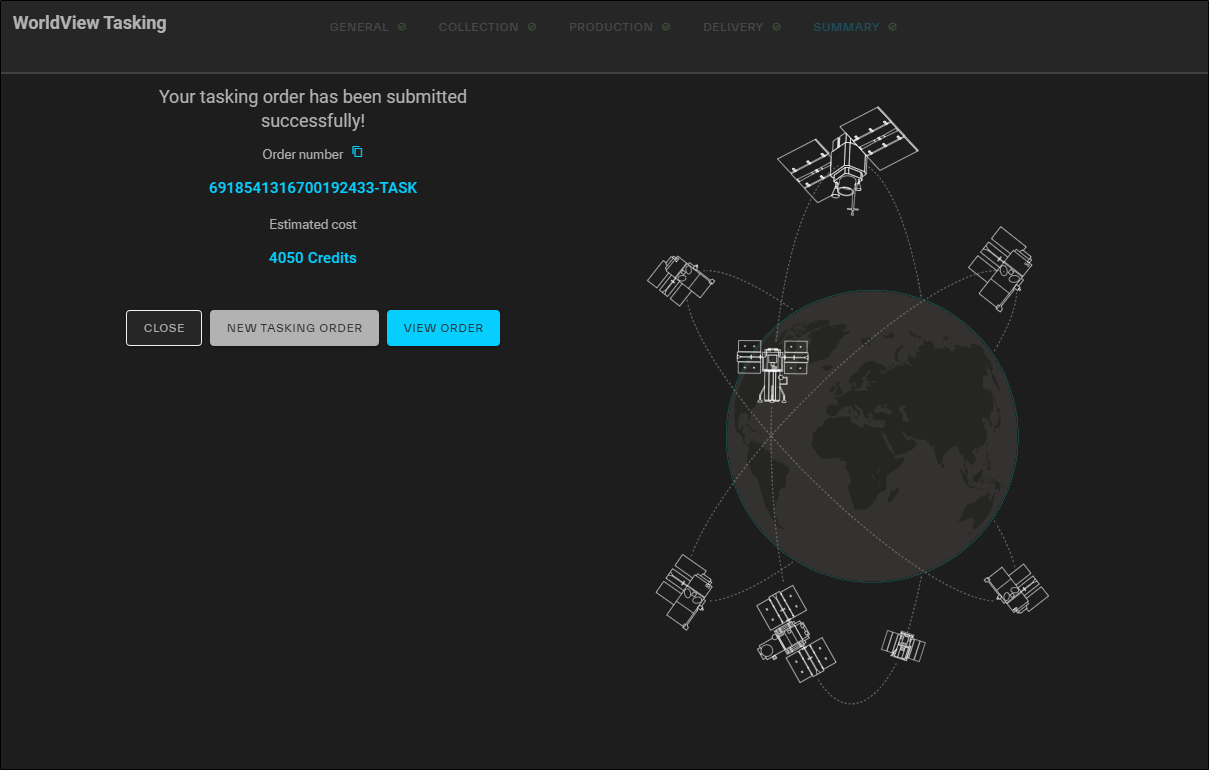Click the checkmark icon beside PRODUCTION
Screen dimensions: 1209x770
666,27
